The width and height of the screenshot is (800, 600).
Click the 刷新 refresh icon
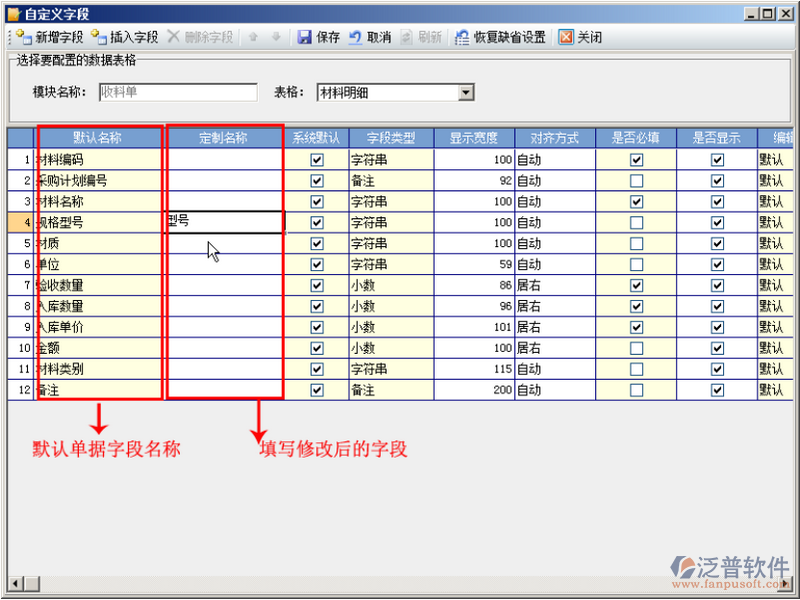tap(407, 37)
